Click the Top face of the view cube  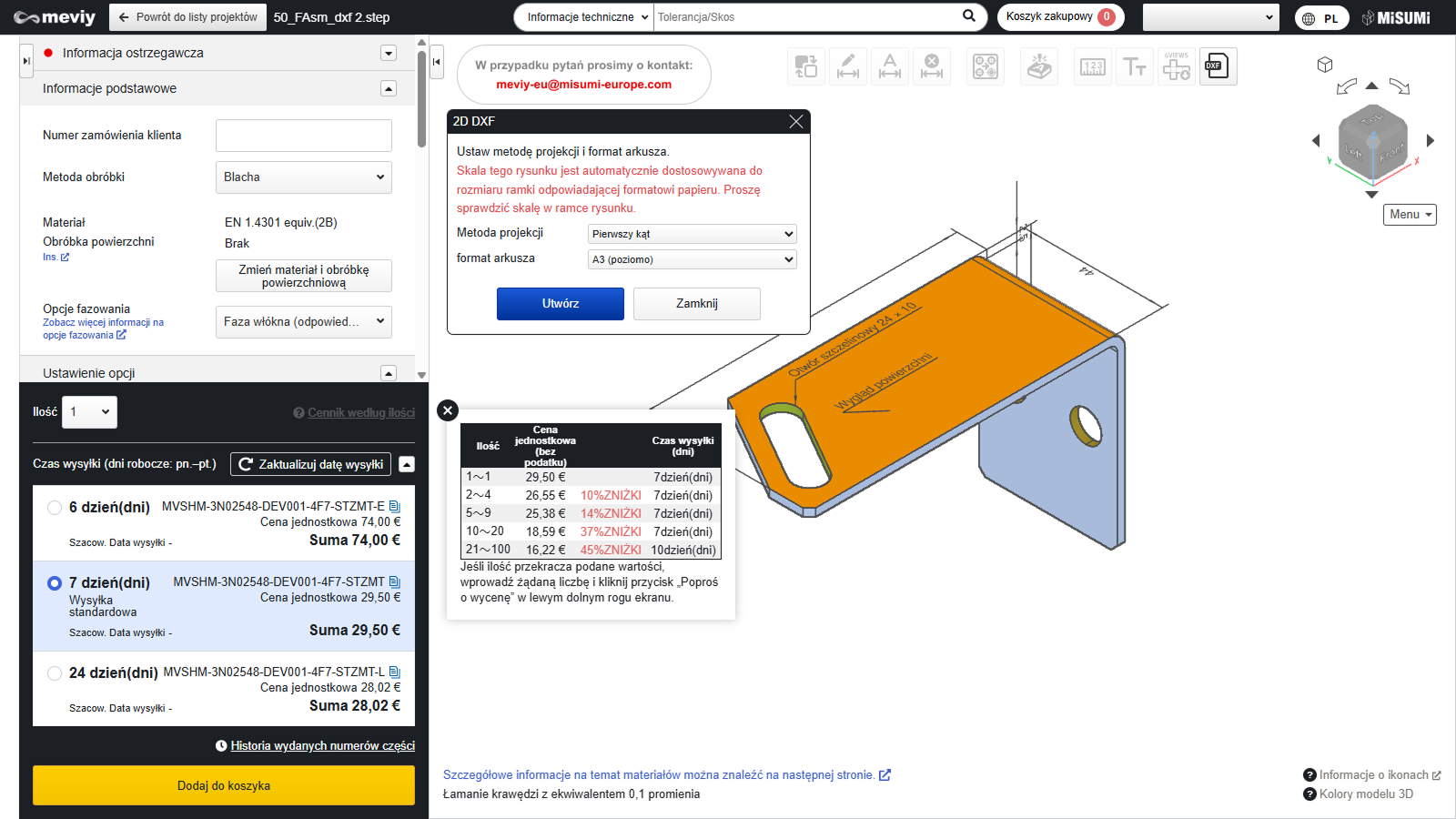[x=1371, y=120]
